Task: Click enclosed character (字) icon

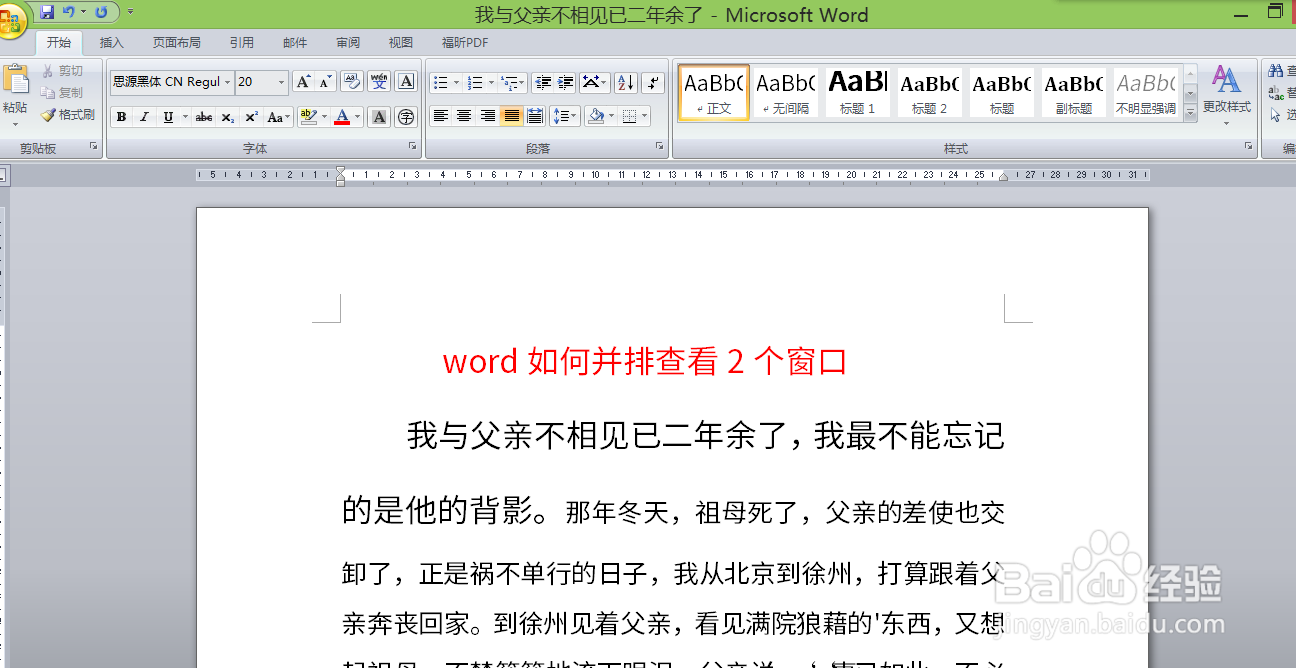Action: [406, 117]
